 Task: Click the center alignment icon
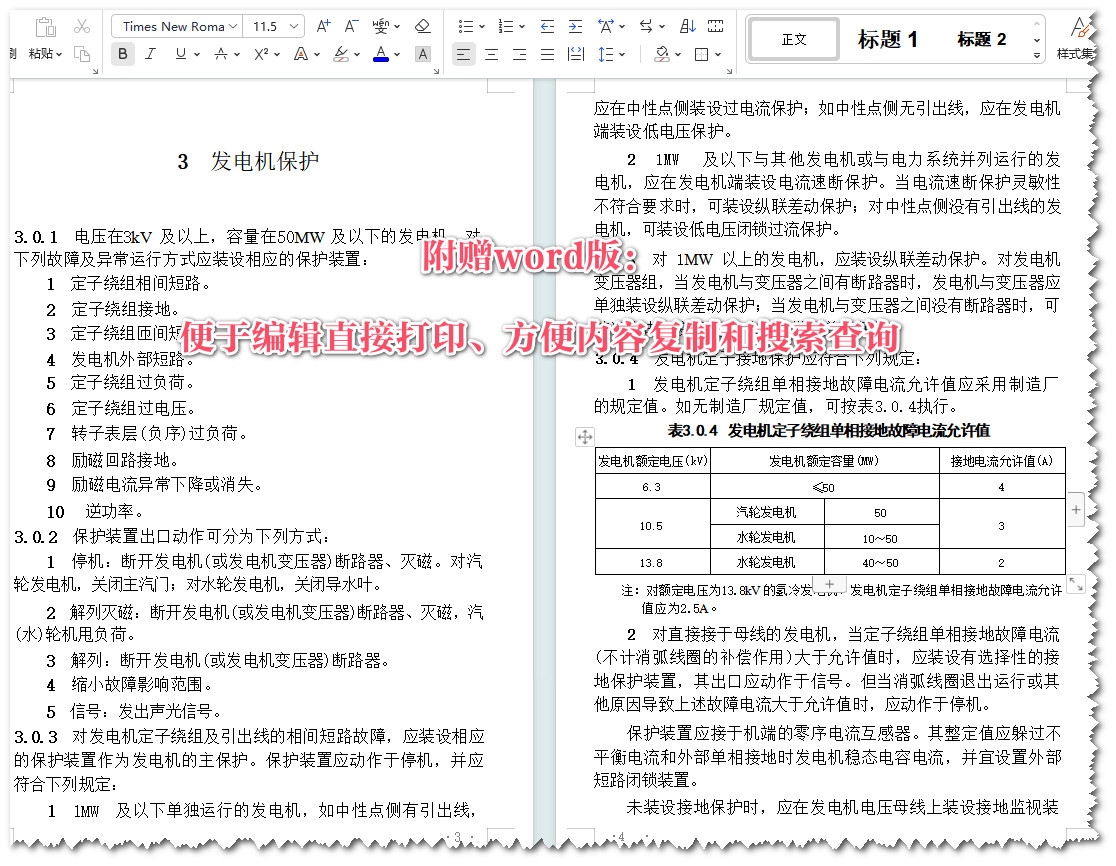[490, 55]
